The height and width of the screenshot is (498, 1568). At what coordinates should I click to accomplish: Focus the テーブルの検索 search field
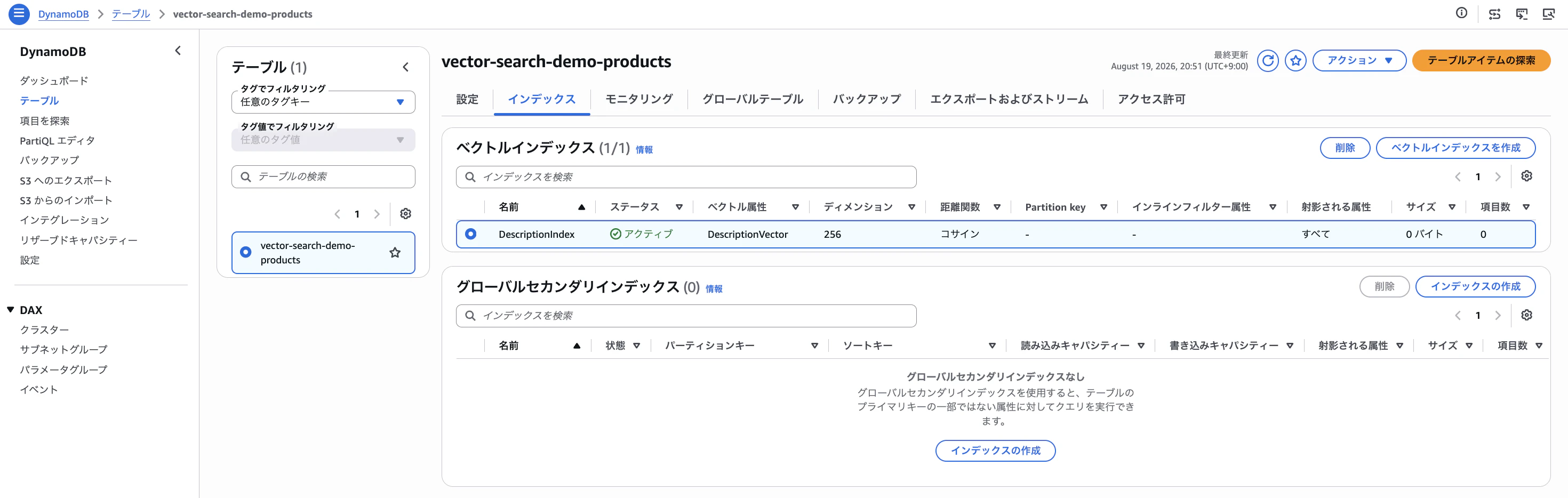click(x=323, y=176)
